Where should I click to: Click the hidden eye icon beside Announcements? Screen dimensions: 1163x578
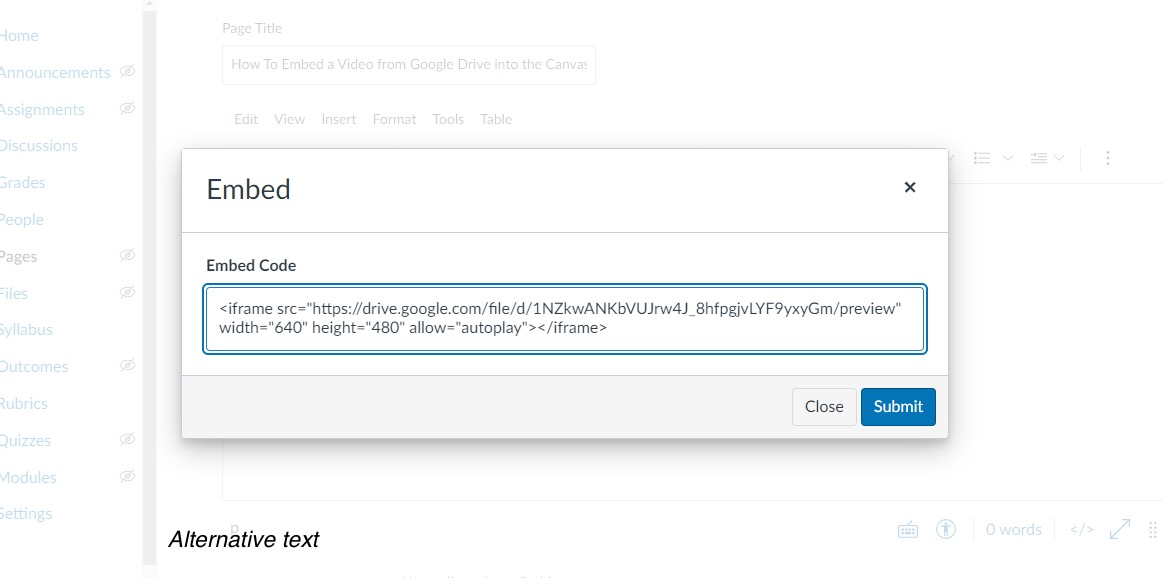(127, 72)
